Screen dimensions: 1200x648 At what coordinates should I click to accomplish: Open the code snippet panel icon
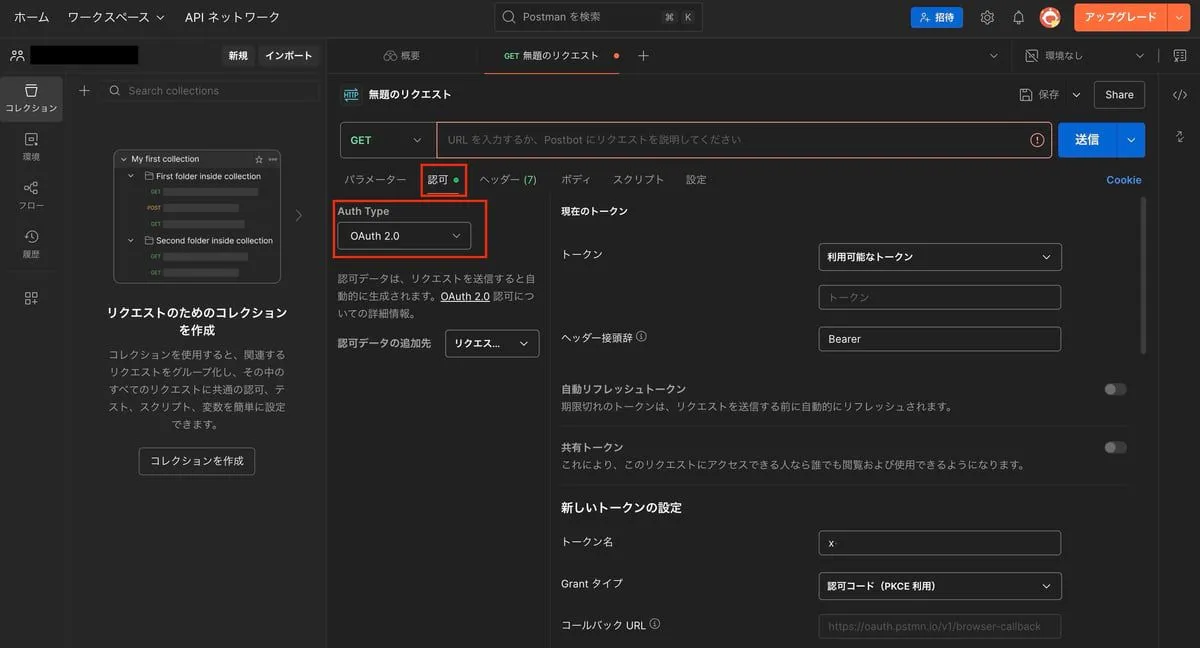1179,94
